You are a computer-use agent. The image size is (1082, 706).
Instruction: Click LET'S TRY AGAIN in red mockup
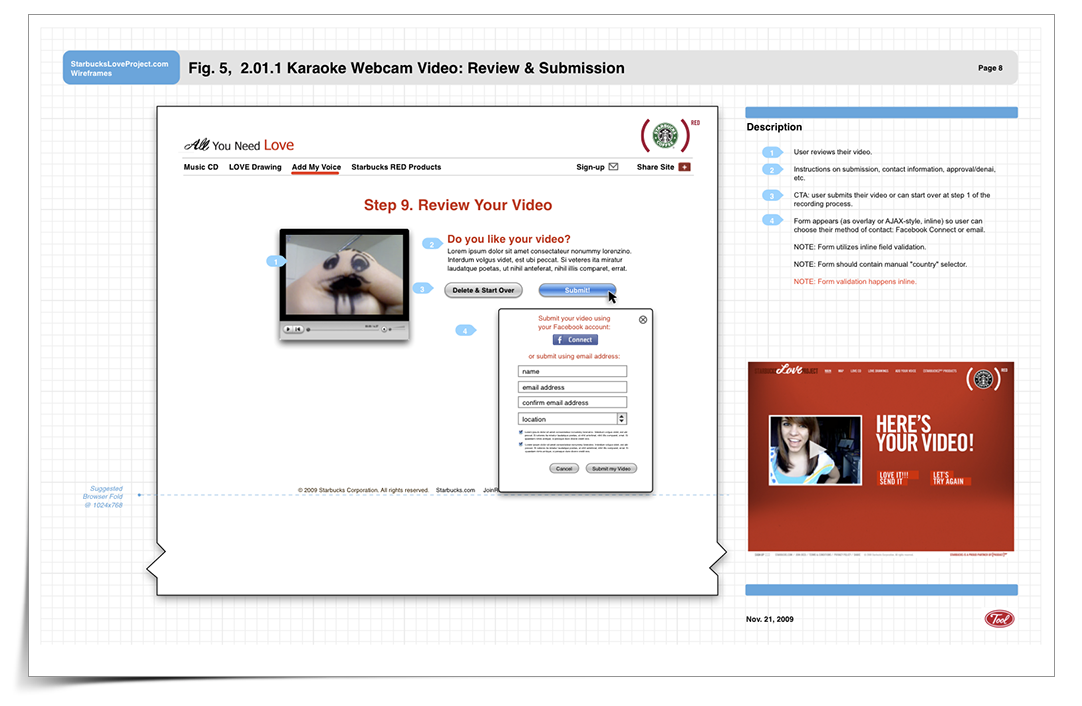click(949, 478)
